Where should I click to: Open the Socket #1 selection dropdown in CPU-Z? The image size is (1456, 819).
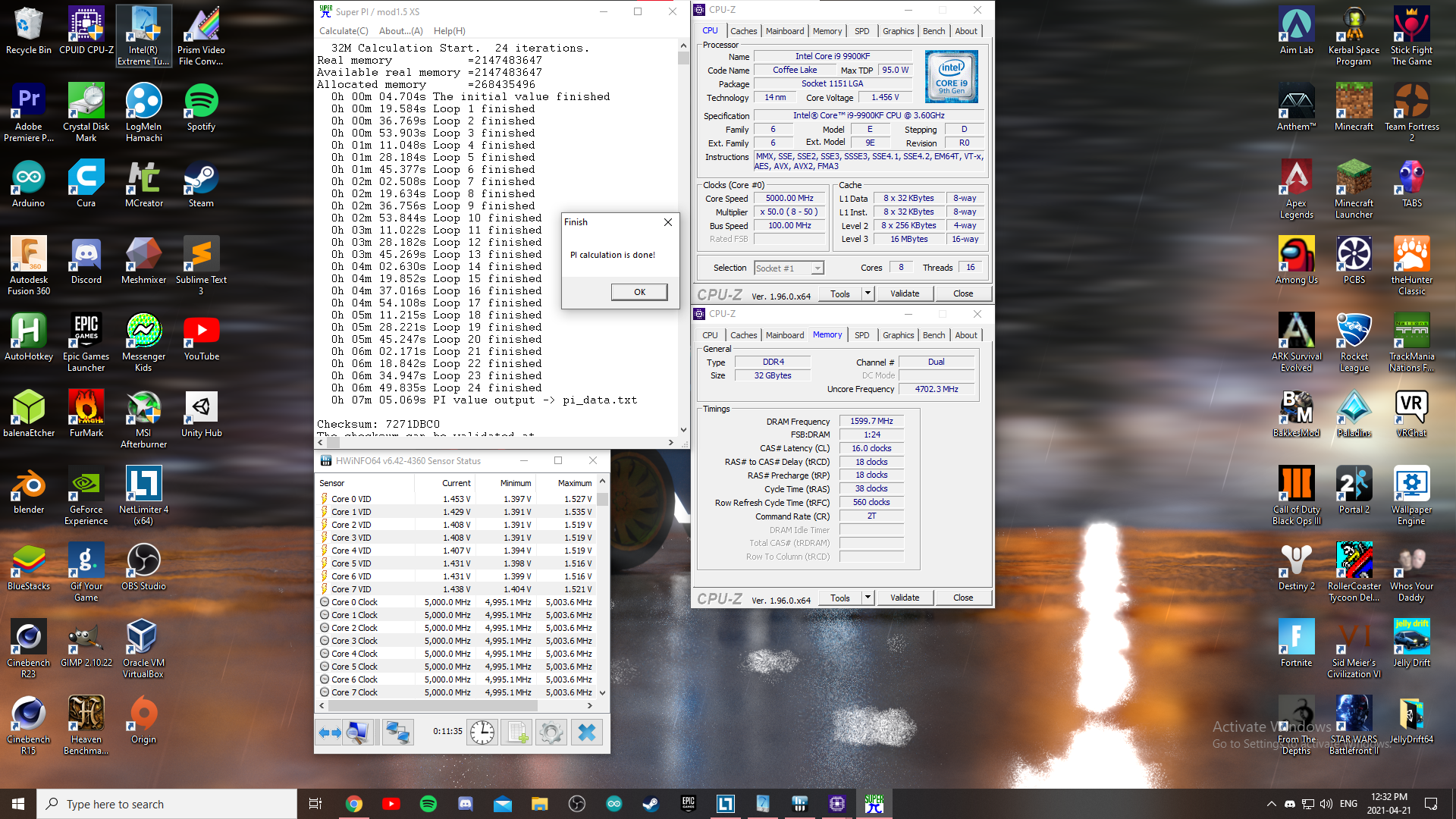(789, 268)
